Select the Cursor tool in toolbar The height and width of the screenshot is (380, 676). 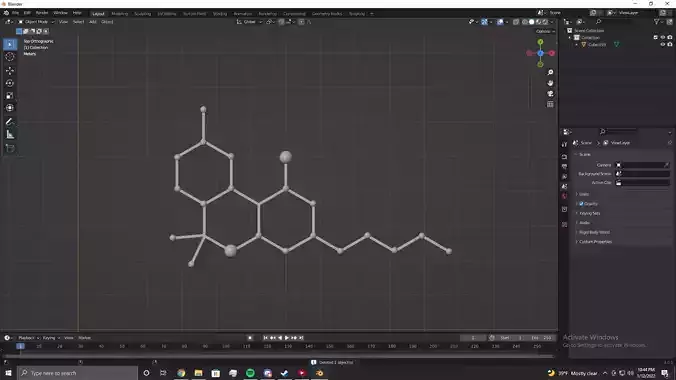pyautogui.click(x=10, y=57)
